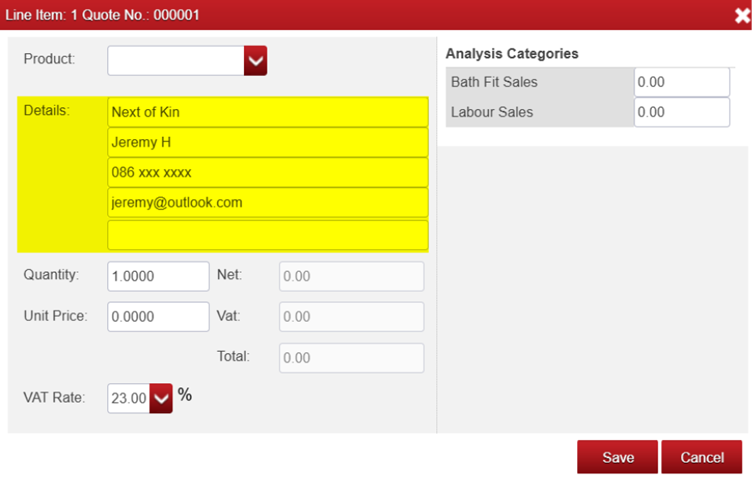
Task: Click the 'Net:' label
Action: click(x=229, y=275)
